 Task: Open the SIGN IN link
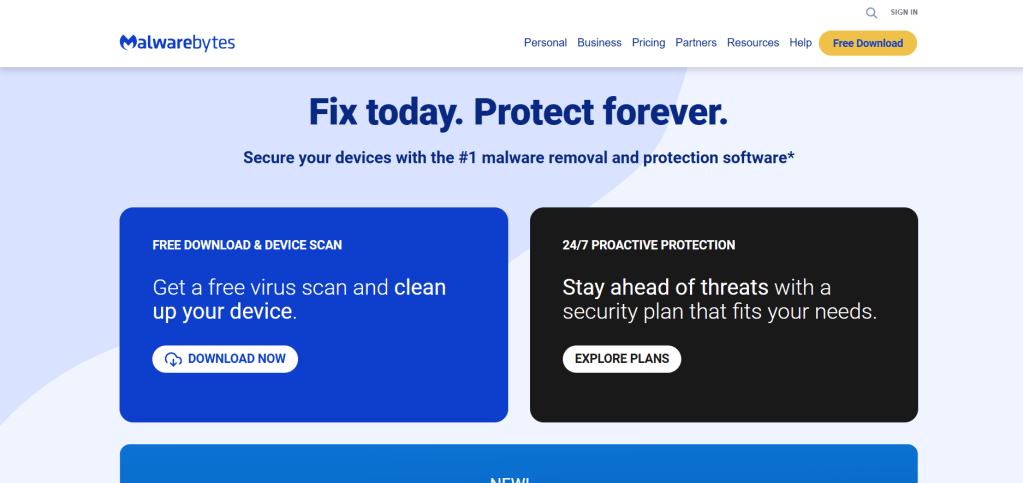pyautogui.click(x=904, y=13)
